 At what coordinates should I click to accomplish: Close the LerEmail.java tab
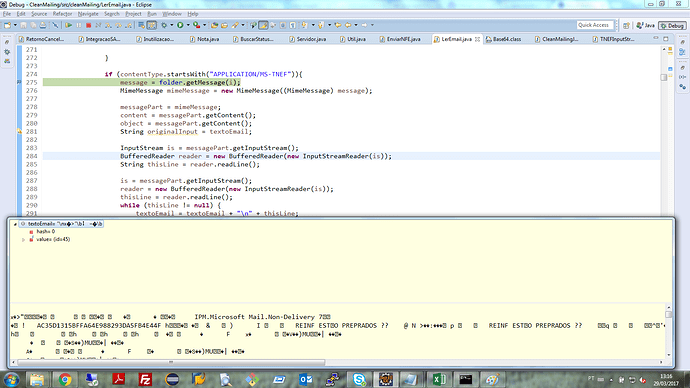pyautogui.click(x=477, y=39)
